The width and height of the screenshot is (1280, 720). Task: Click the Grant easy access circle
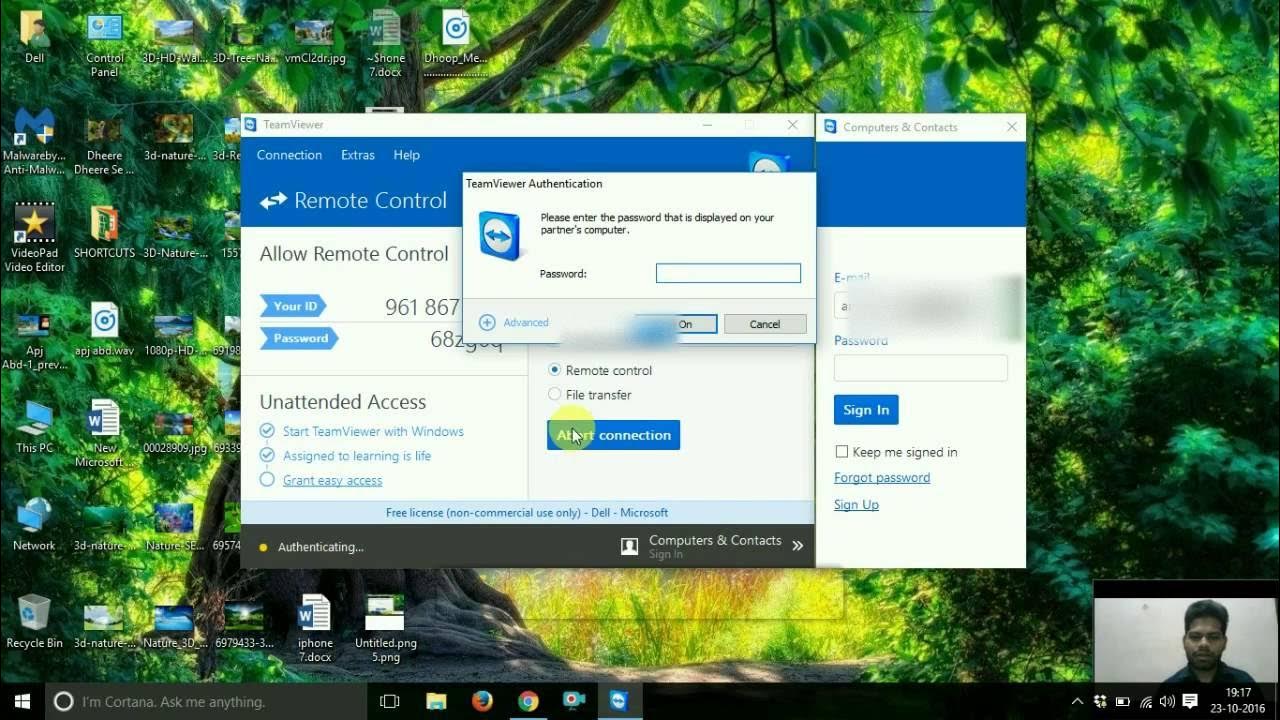point(267,480)
